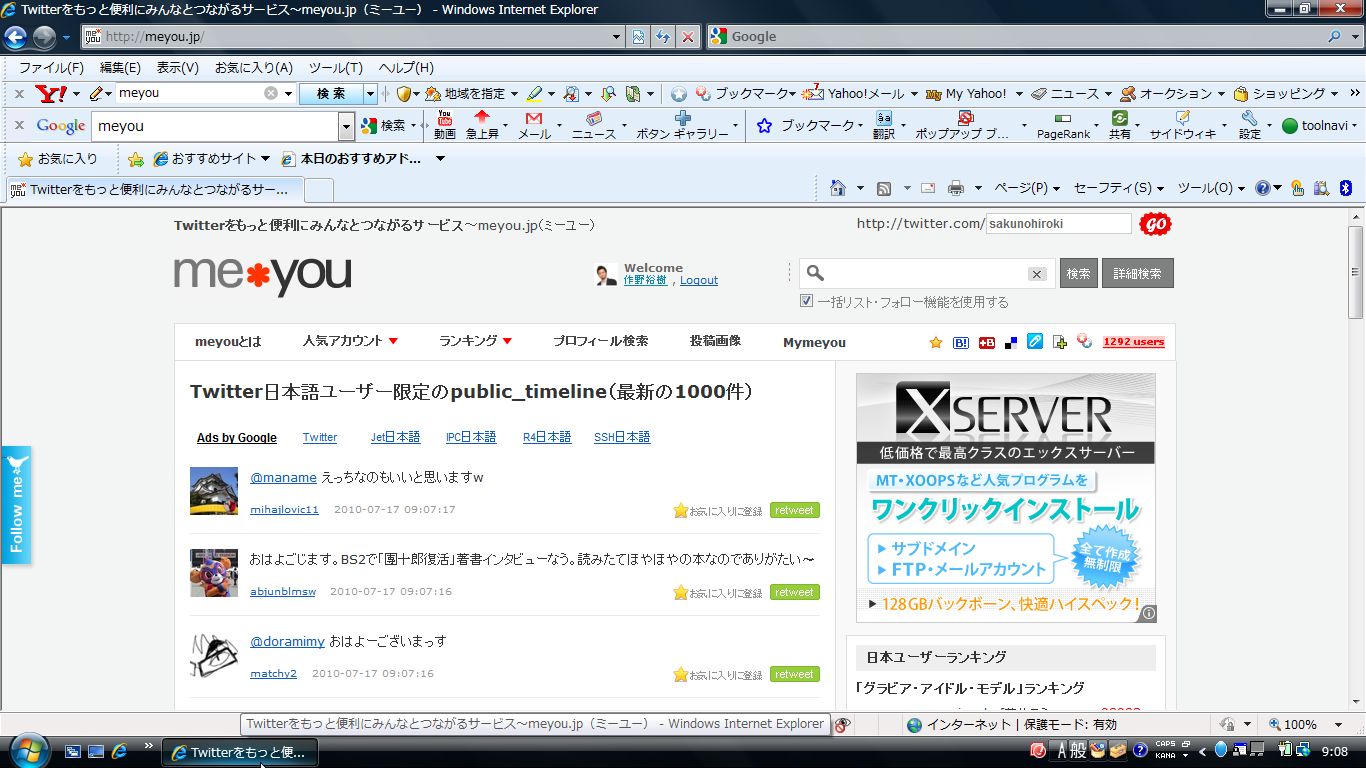1366x768 pixels.
Task: Click the IE stop loading X button
Action: click(x=688, y=37)
